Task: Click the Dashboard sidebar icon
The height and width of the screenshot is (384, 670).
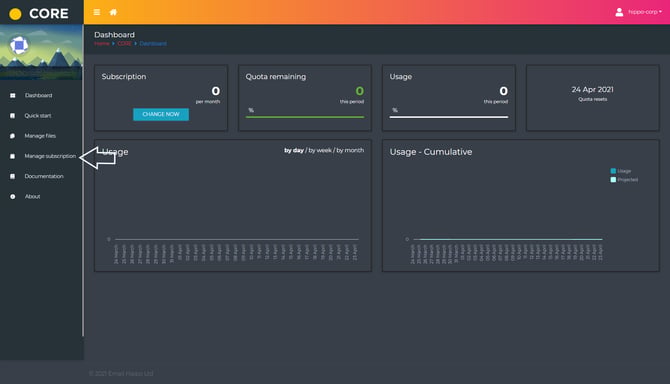Action: (x=12, y=95)
